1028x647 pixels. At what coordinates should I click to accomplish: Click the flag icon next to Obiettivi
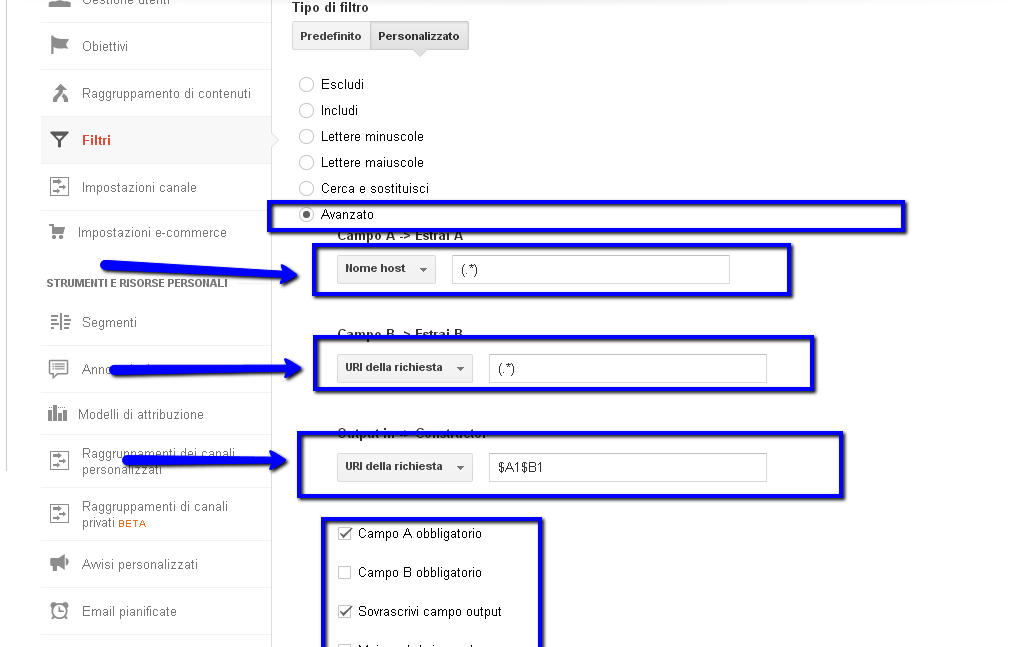click(60, 46)
